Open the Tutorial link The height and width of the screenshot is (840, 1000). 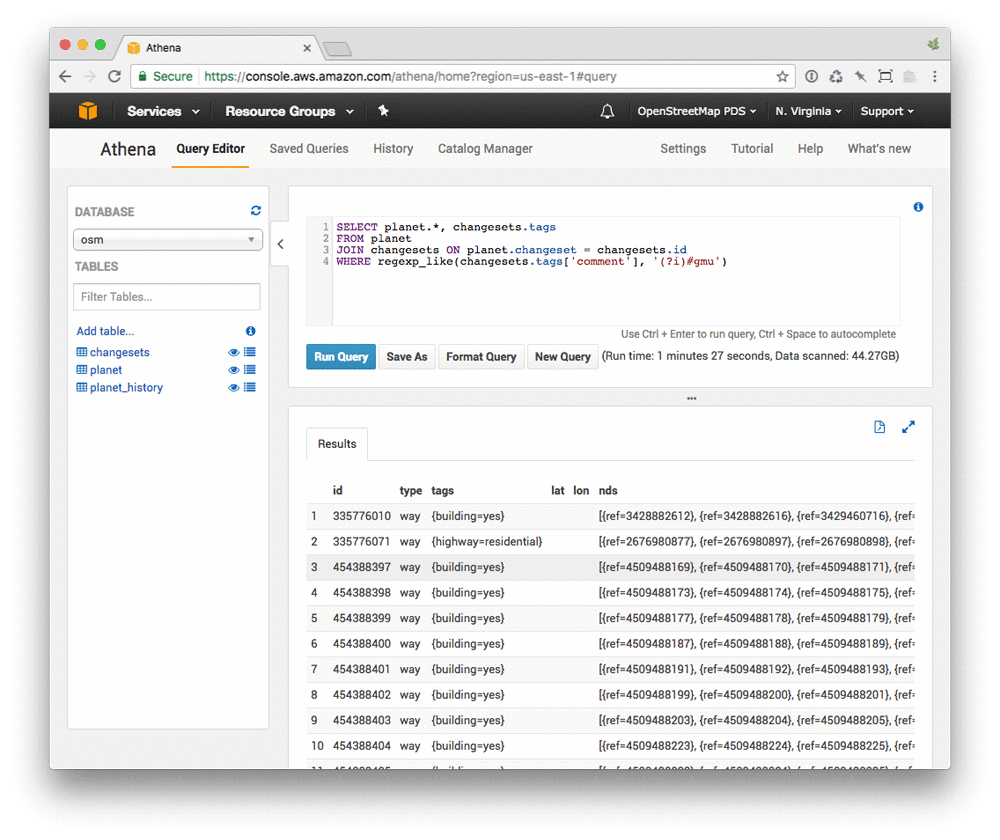[x=752, y=149]
